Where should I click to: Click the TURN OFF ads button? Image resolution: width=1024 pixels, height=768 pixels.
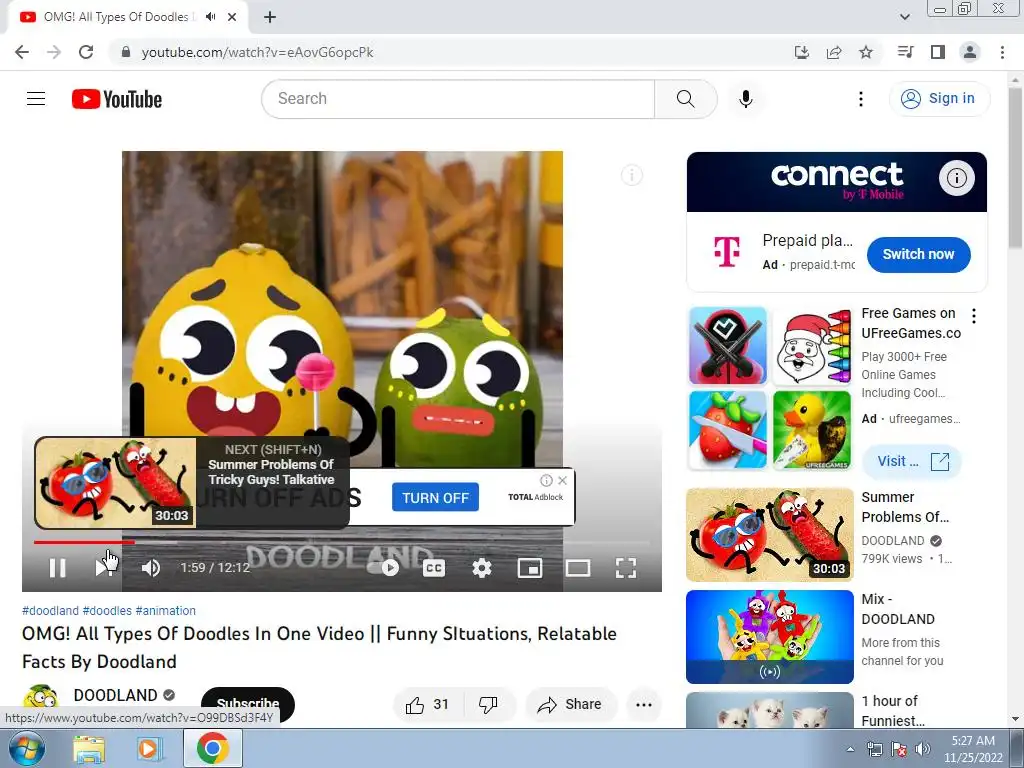click(435, 498)
